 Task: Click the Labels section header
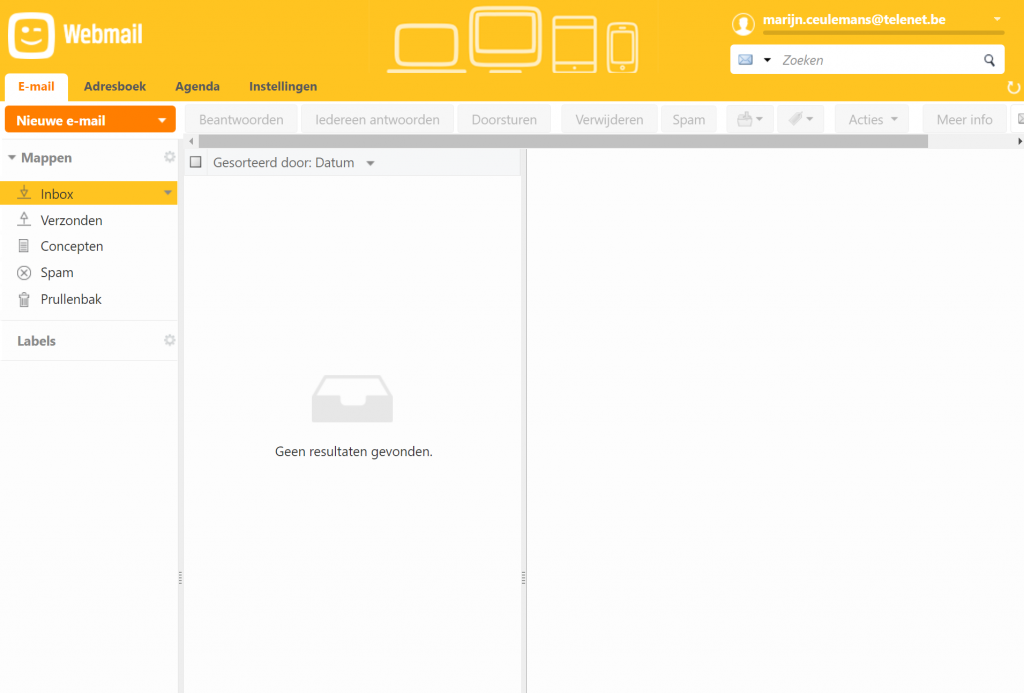(37, 341)
